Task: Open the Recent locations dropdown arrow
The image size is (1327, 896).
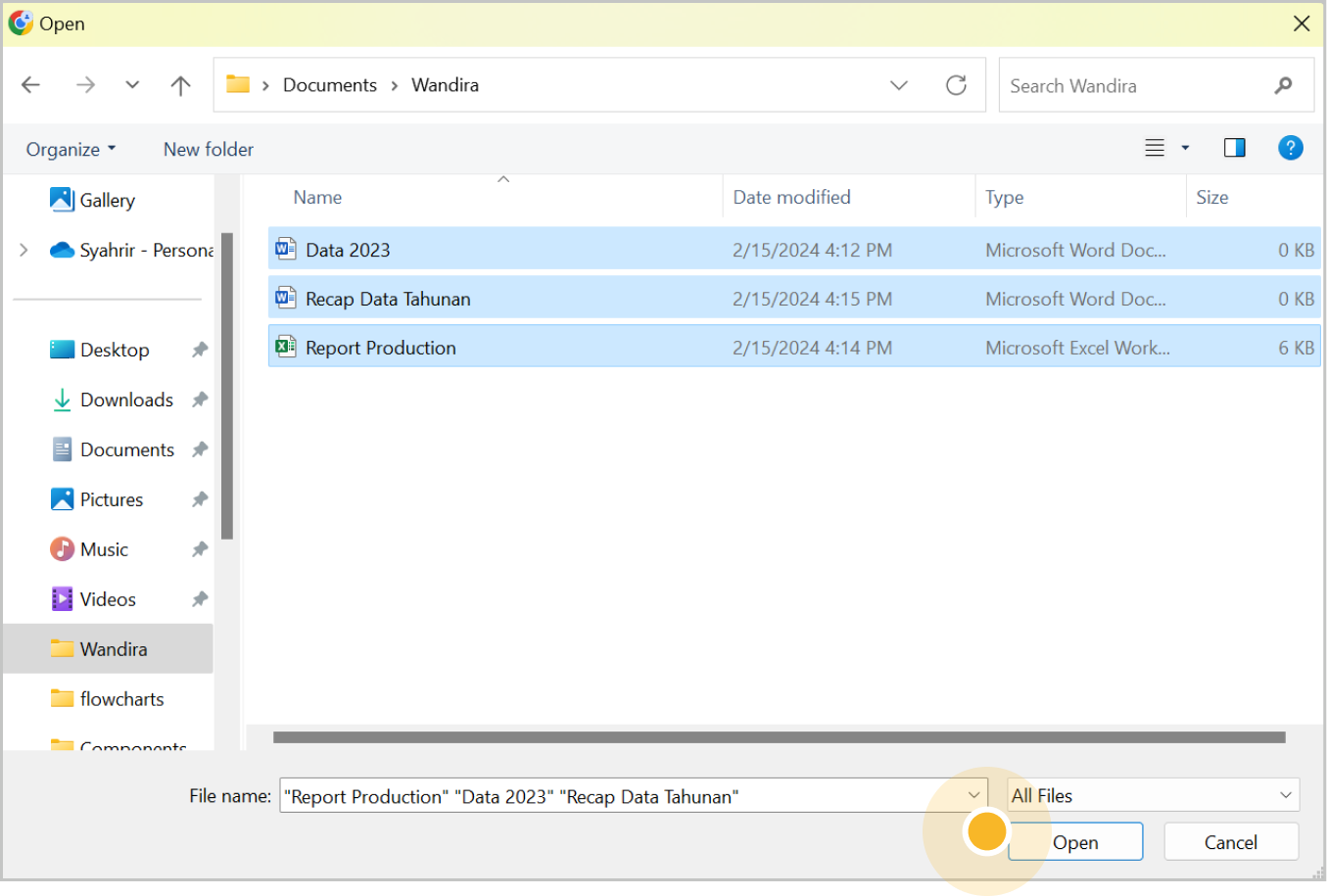Action: (132, 85)
